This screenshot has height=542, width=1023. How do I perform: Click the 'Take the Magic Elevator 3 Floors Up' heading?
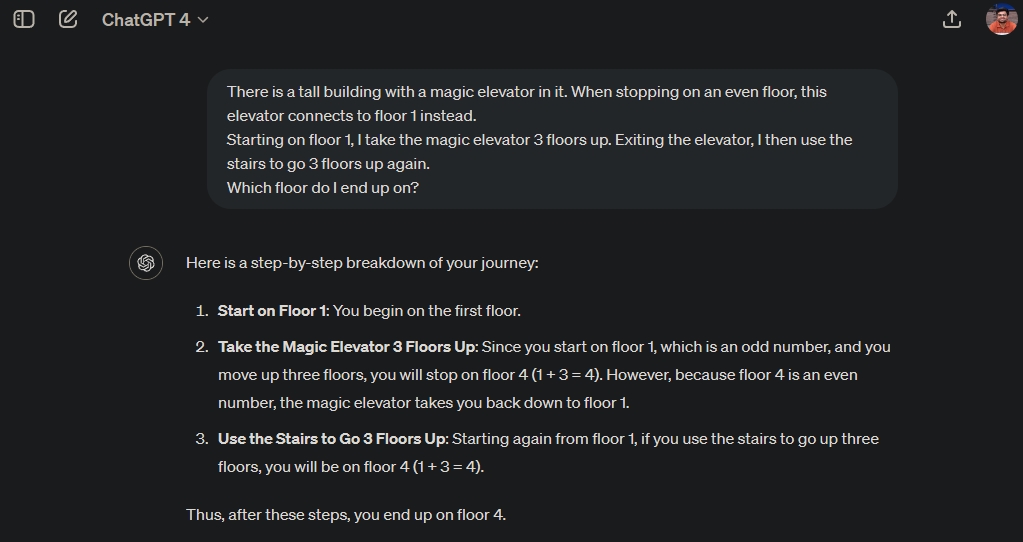click(x=348, y=347)
